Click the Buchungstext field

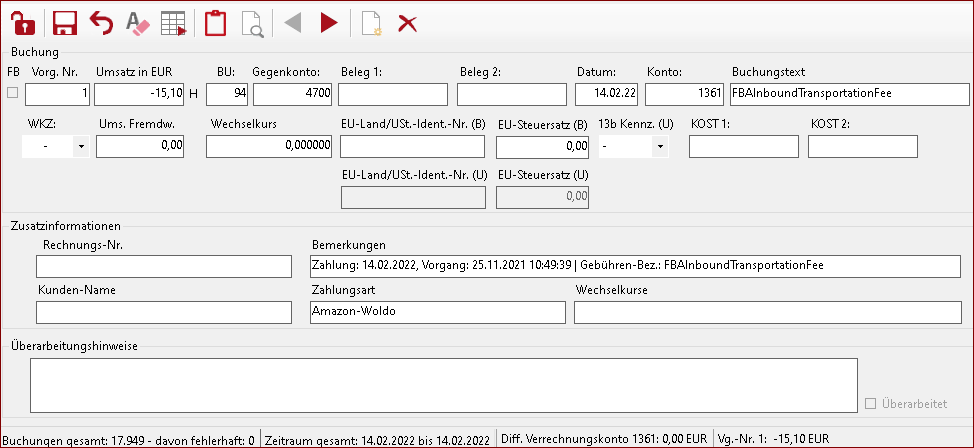850,94
